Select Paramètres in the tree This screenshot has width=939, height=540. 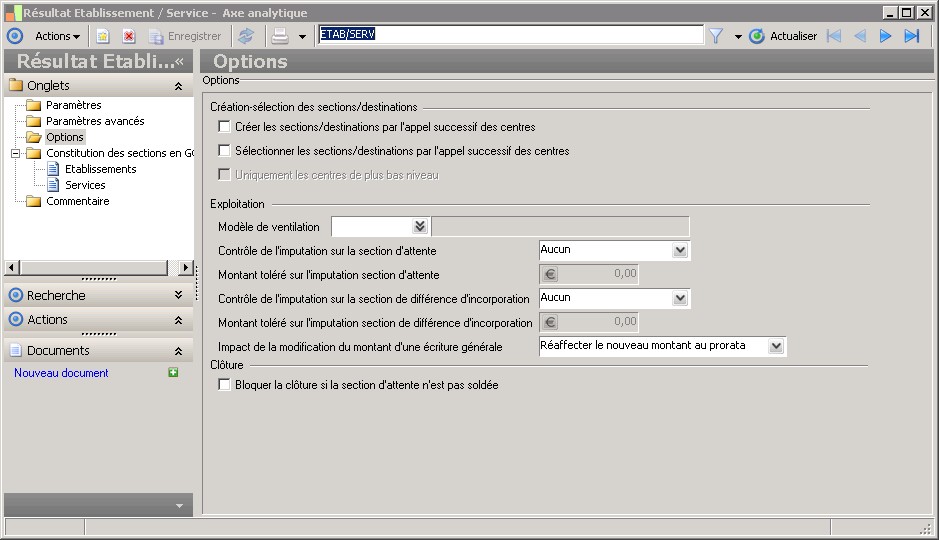74,105
